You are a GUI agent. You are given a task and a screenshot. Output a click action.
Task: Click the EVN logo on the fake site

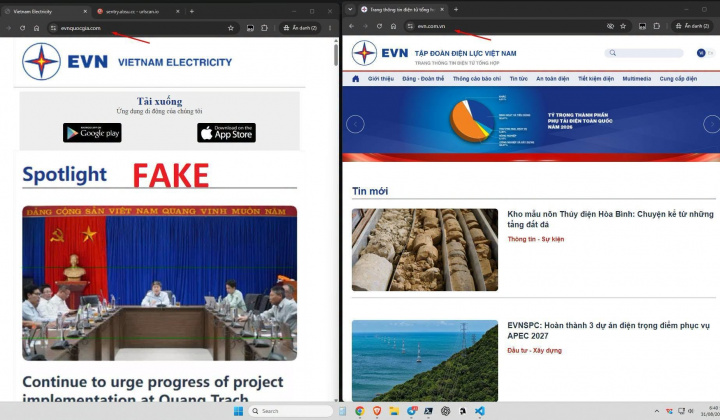[x=65, y=61]
